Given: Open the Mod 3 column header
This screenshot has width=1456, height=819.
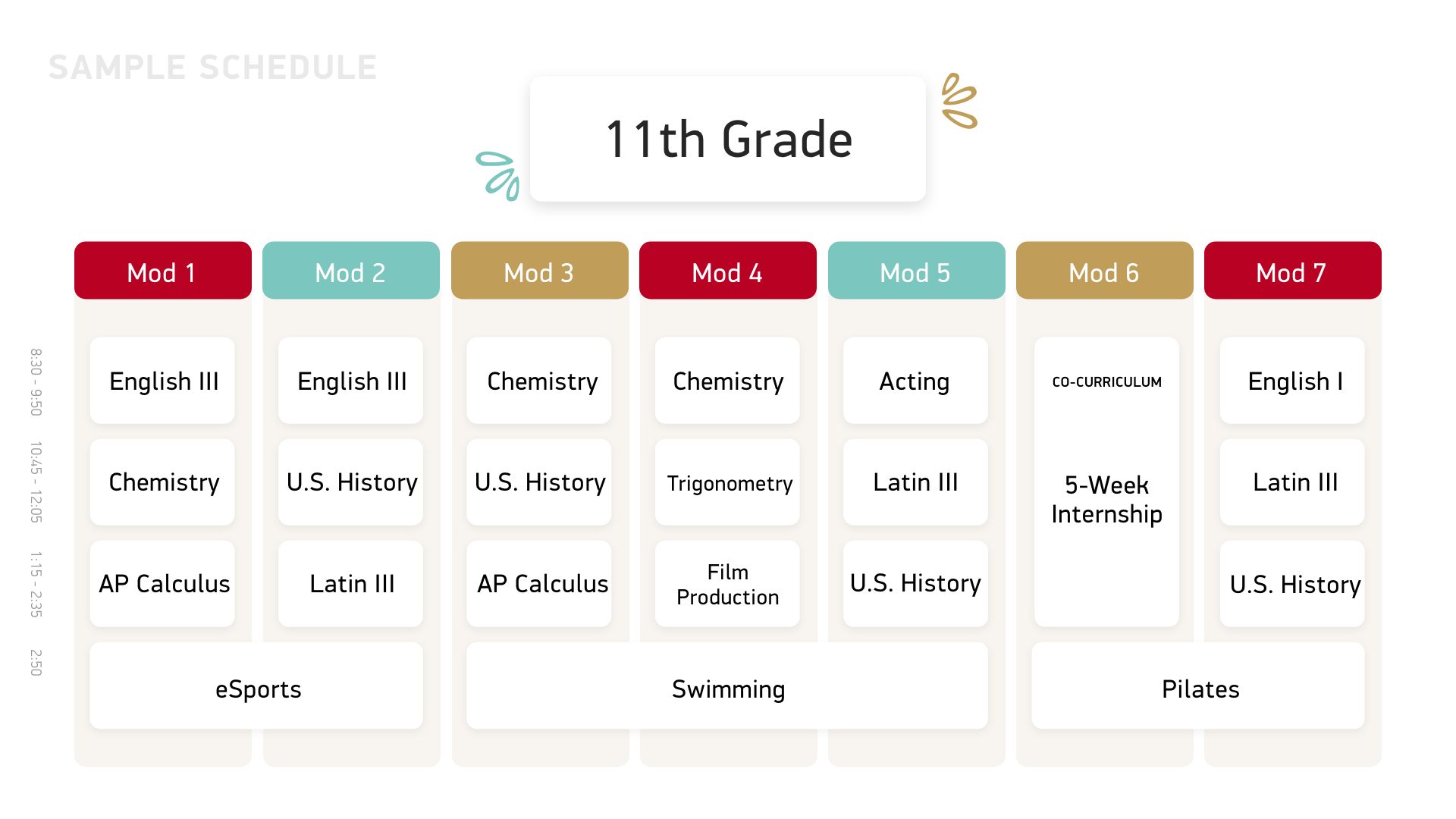Looking at the screenshot, I should [539, 271].
